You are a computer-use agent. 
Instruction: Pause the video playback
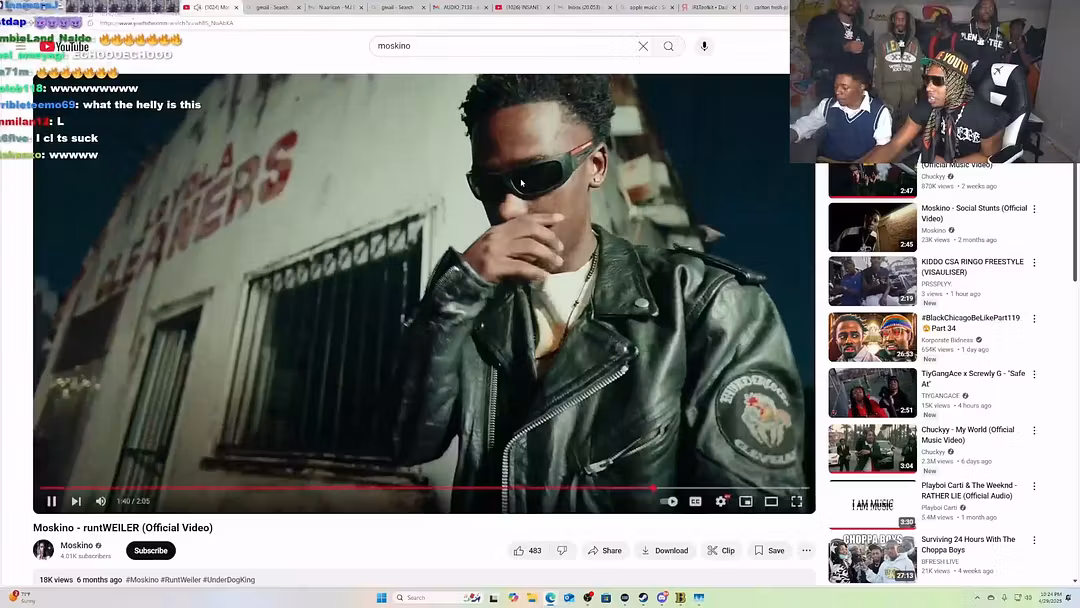(52, 502)
